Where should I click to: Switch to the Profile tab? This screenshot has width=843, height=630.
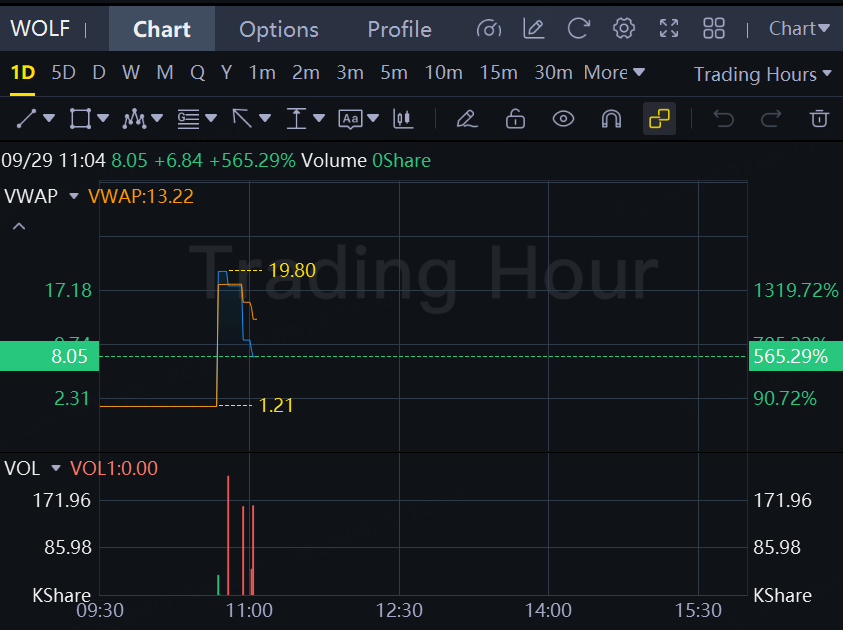tap(399, 29)
